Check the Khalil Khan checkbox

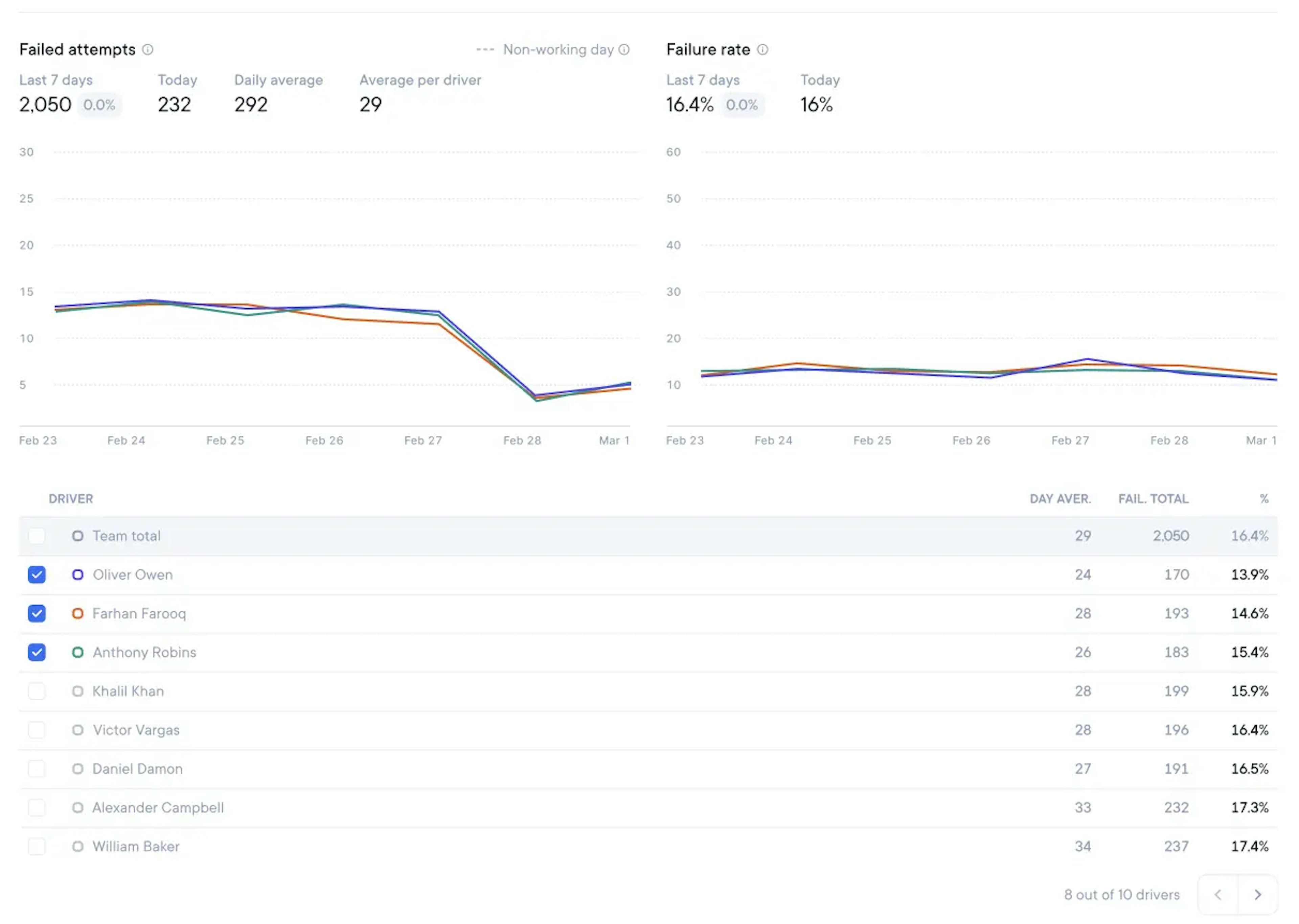37,691
